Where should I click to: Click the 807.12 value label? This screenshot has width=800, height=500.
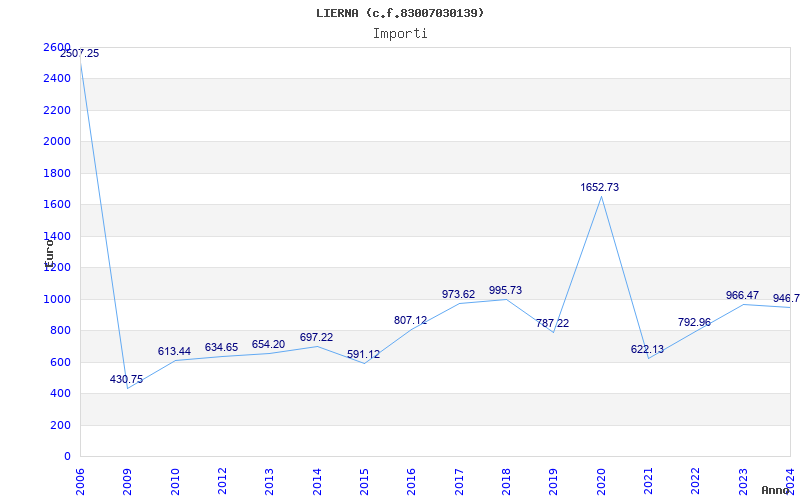click(411, 320)
